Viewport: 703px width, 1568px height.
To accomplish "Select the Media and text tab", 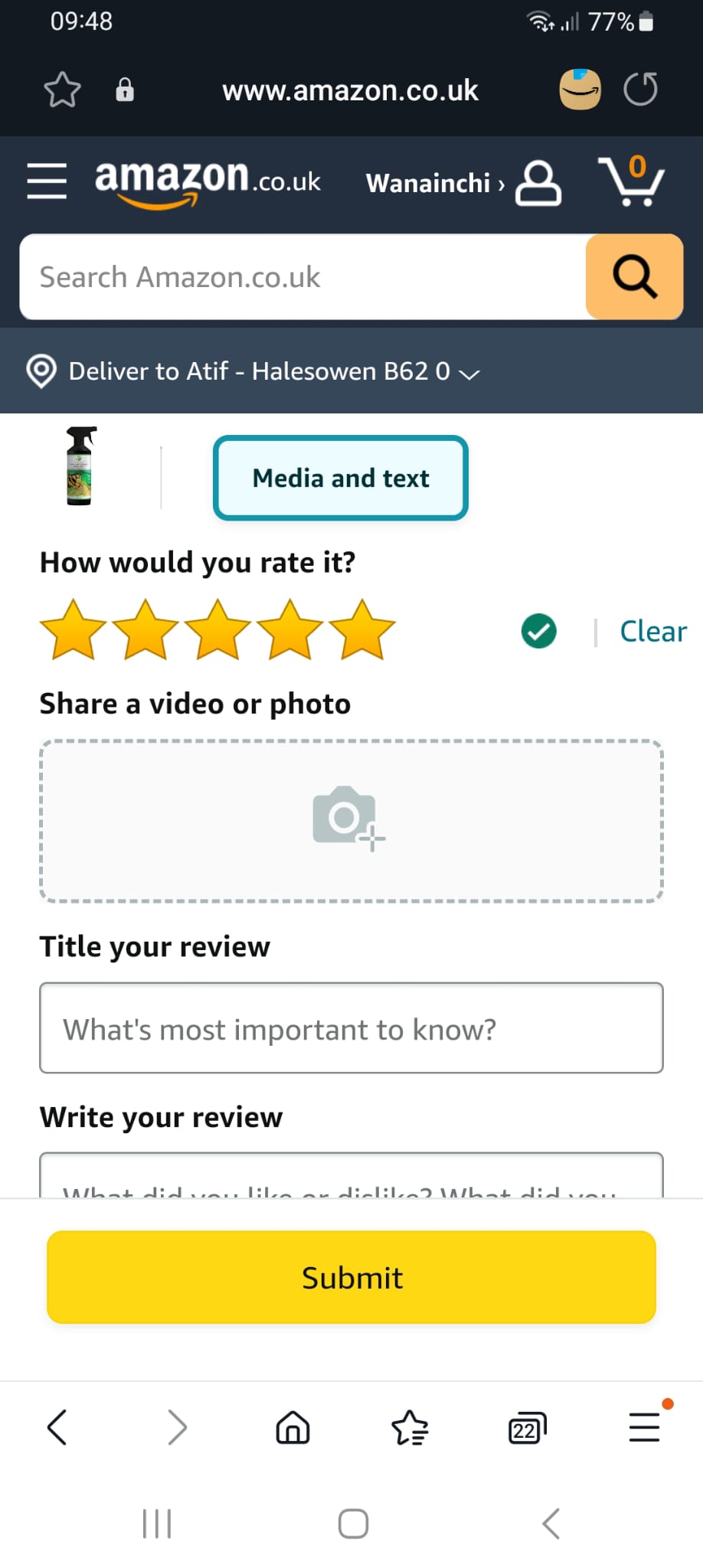I will point(341,478).
